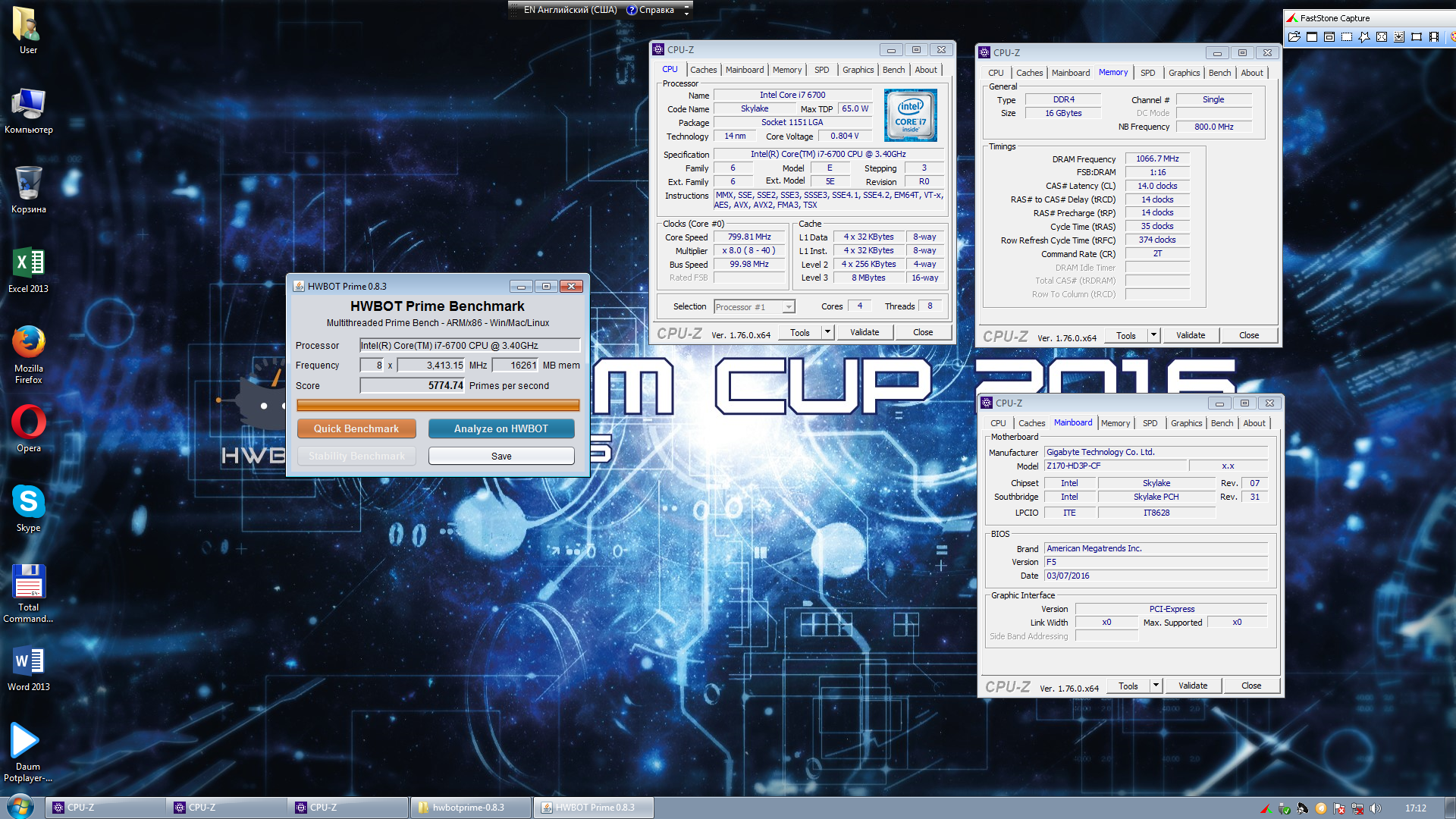This screenshot has height=819, width=1456.
Task: Launch Daum Potplayer from desktop
Action: click(28, 752)
